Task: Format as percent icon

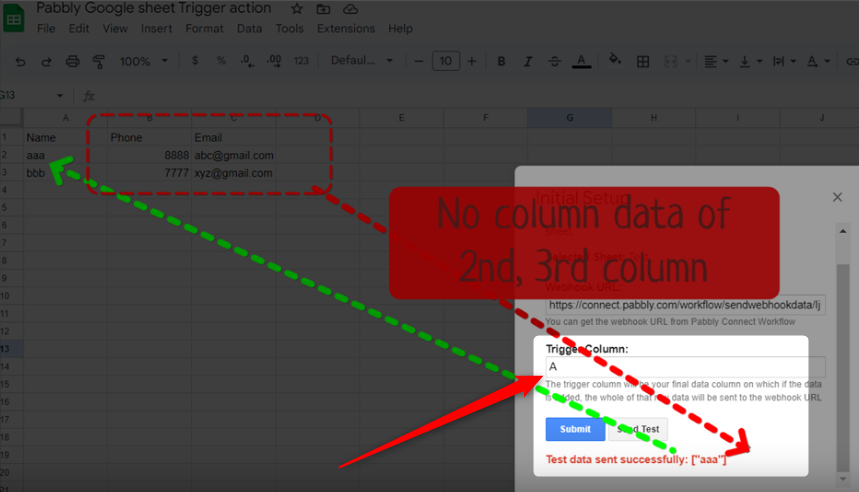Action: 221,61
